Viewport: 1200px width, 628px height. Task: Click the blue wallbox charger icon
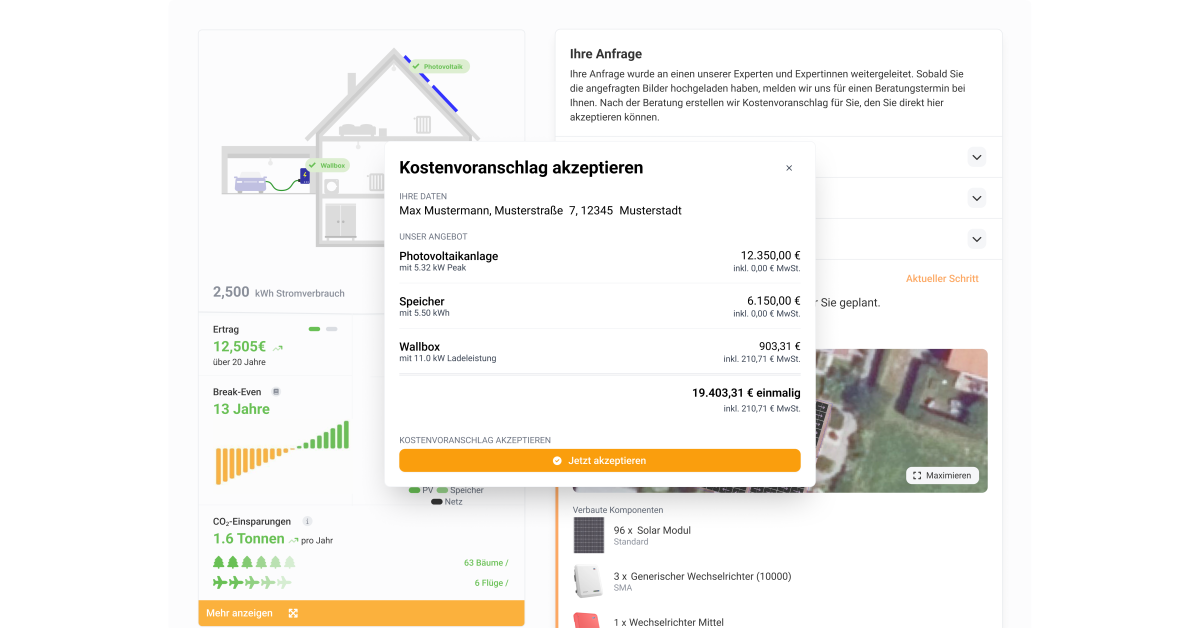pos(305,176)
